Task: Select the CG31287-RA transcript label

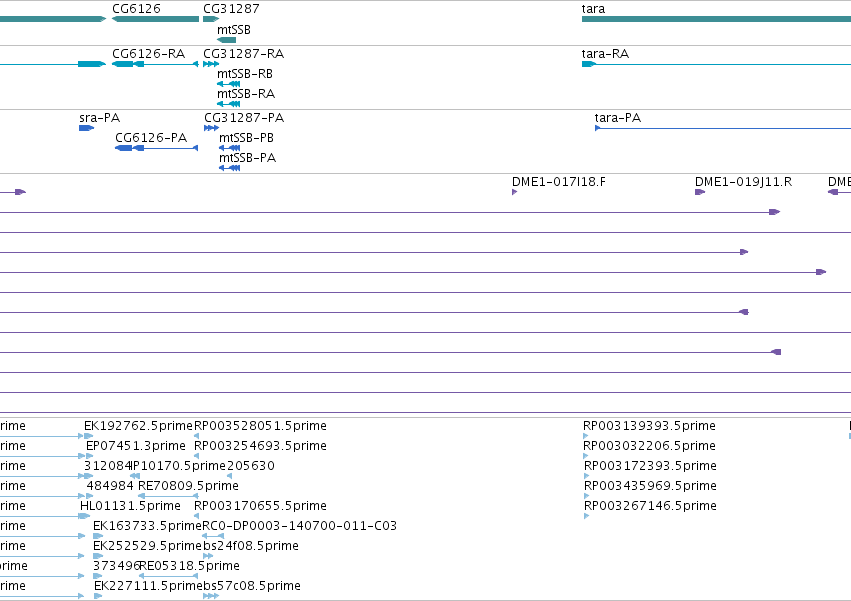Action: pyautogui.click(x=244, y=54)
